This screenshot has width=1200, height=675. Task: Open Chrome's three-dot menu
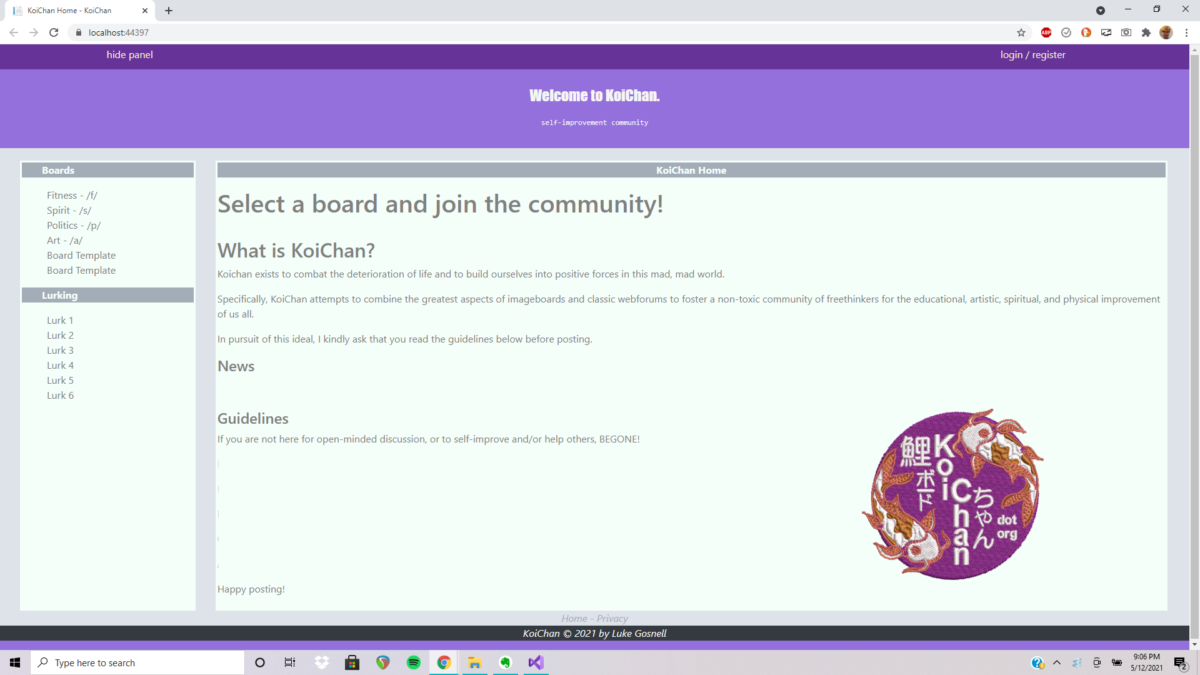pyautogui.click(x=1186, y=32)
